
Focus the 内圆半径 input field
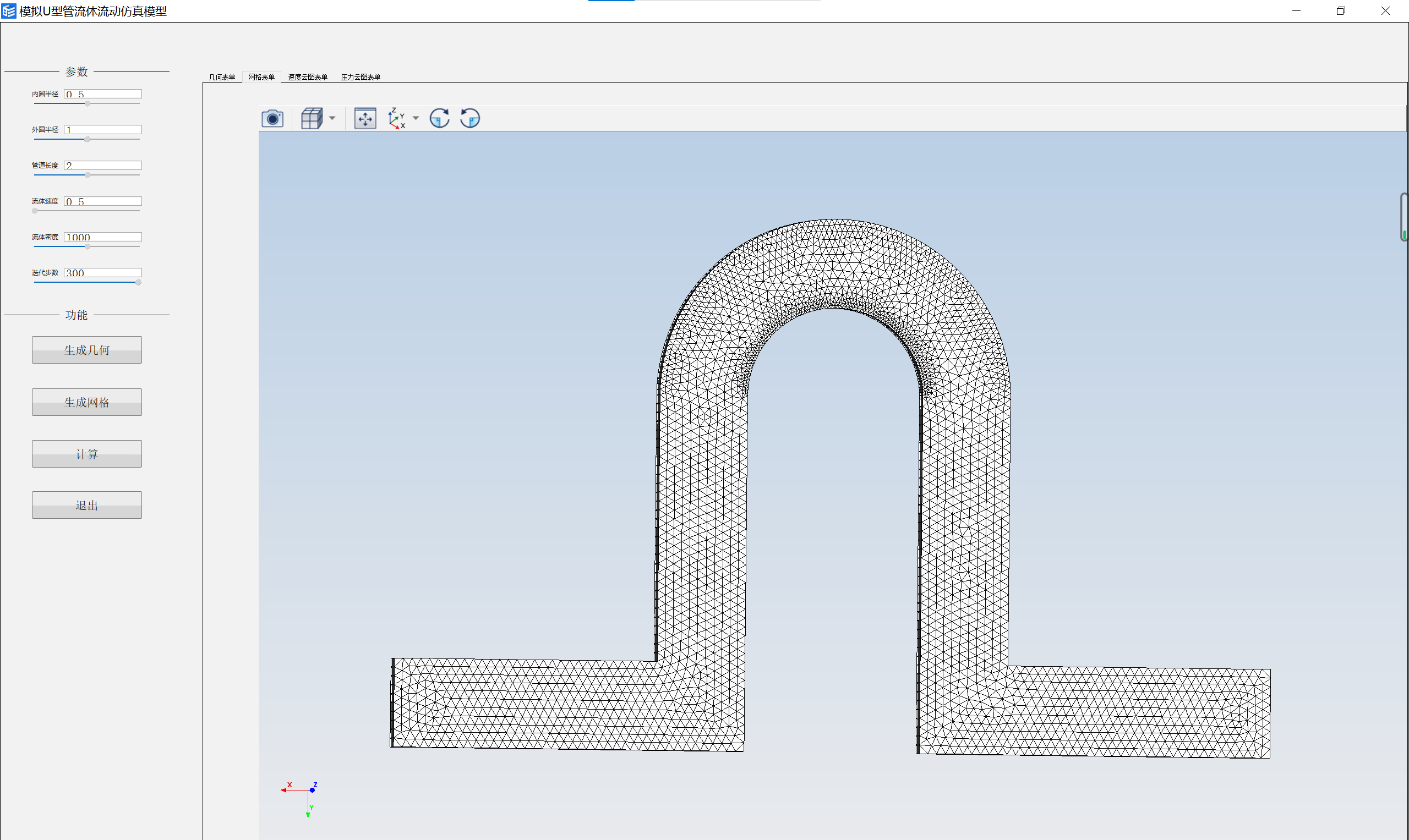pyautogui.click(x=102, y=94)
